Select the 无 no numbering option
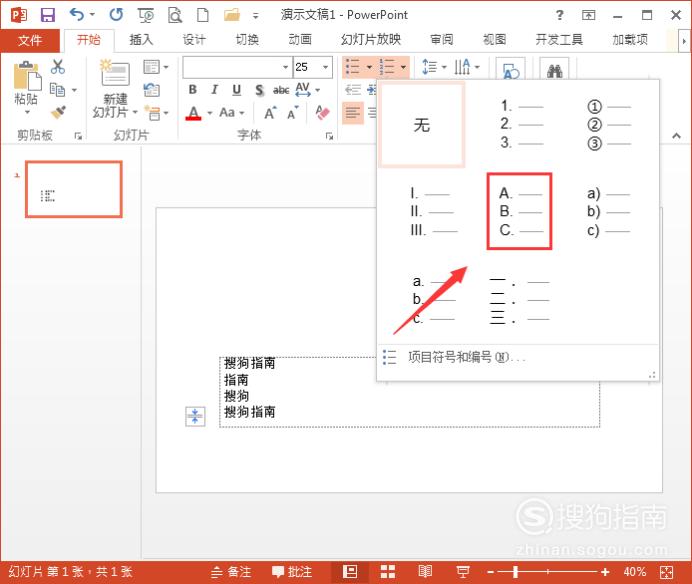The width and height of the screenshot is (692, 584). tap(422, 125)
